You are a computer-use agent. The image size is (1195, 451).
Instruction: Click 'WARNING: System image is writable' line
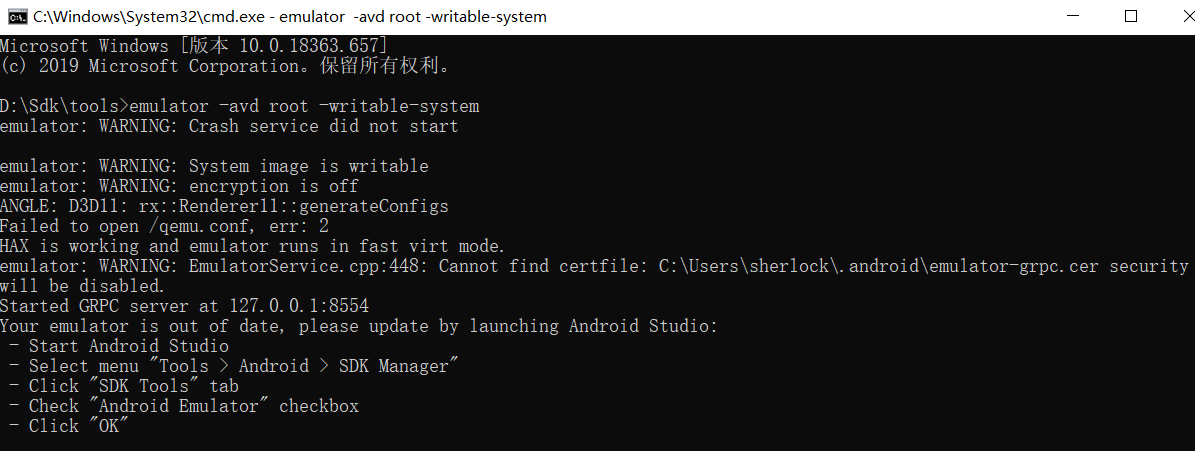(214, 166)
